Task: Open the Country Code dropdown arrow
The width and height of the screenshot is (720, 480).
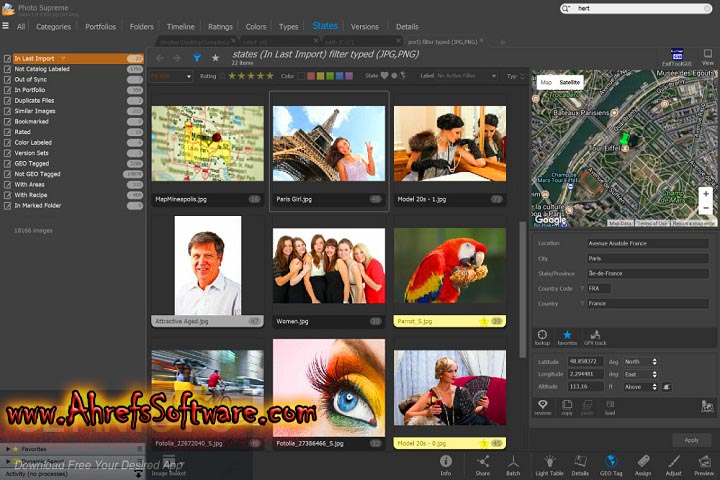Action: (x=582, y=288)
